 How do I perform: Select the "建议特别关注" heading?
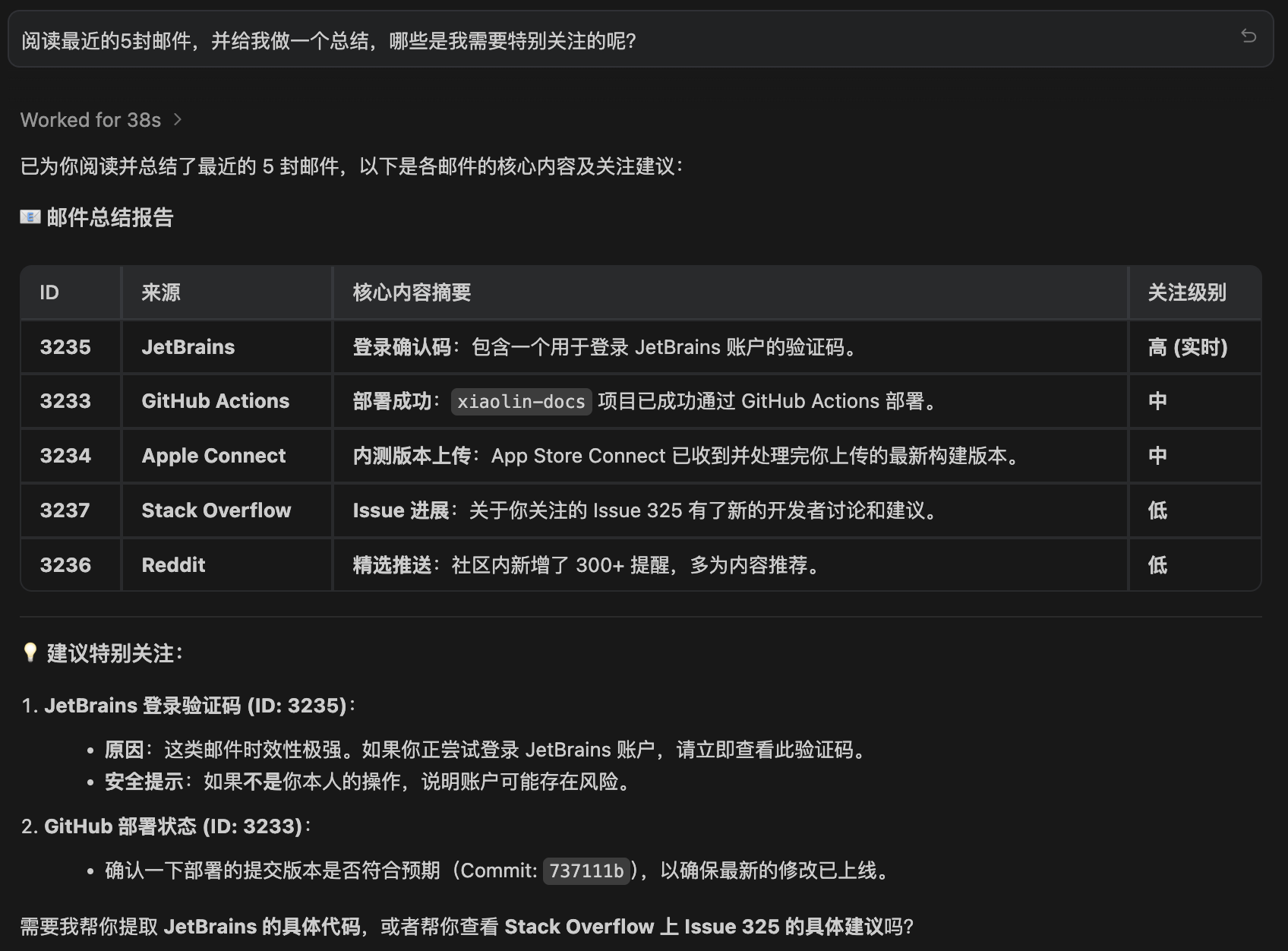coord(115,653)
